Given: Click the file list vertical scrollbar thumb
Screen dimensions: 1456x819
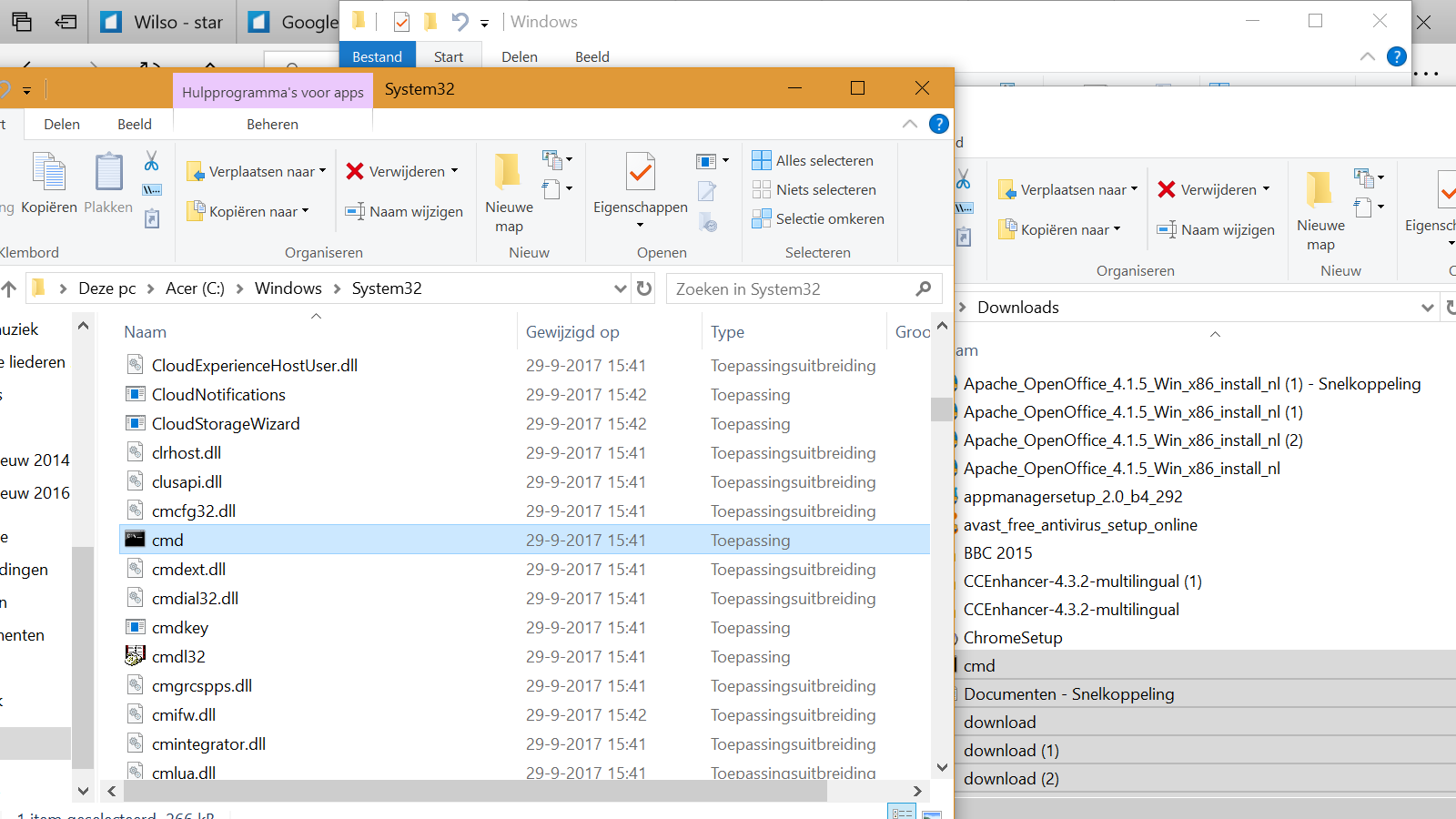Looking at the screenshot, I should [x=942, y=409].
